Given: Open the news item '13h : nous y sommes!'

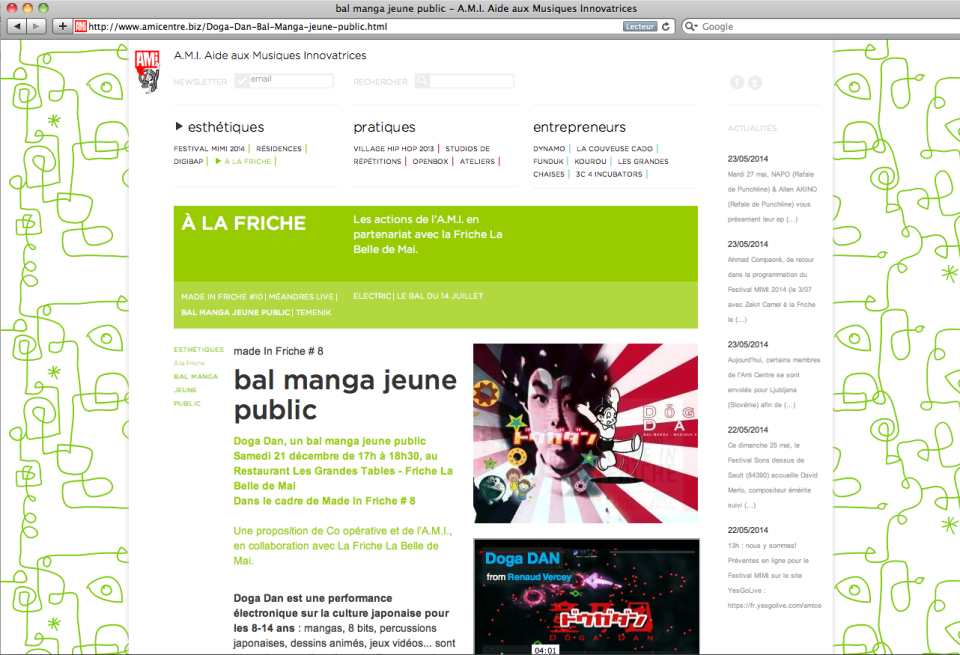Looking at the screenshot, I should (x=774, y=575).
